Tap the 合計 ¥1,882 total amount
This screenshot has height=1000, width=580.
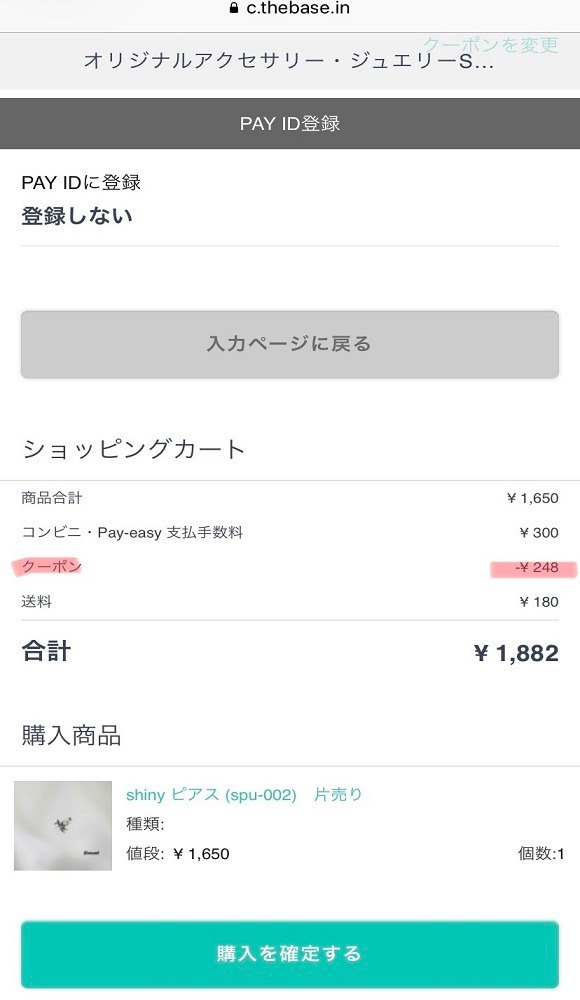[516, 653]
